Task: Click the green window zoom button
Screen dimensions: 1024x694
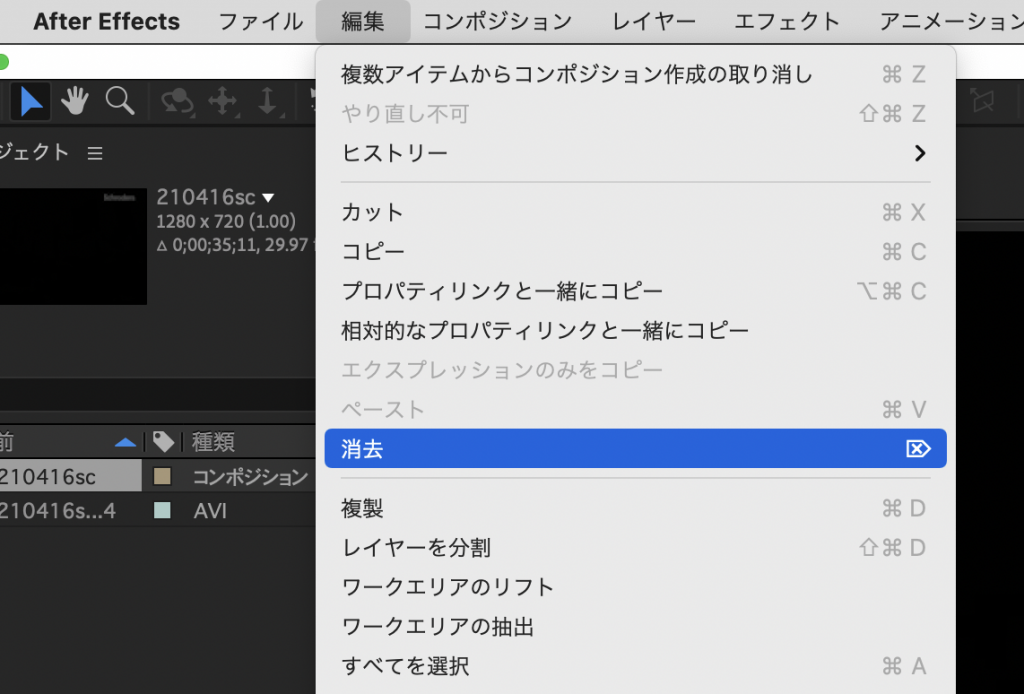Action: pyautogui.click(x=3, y=62)
